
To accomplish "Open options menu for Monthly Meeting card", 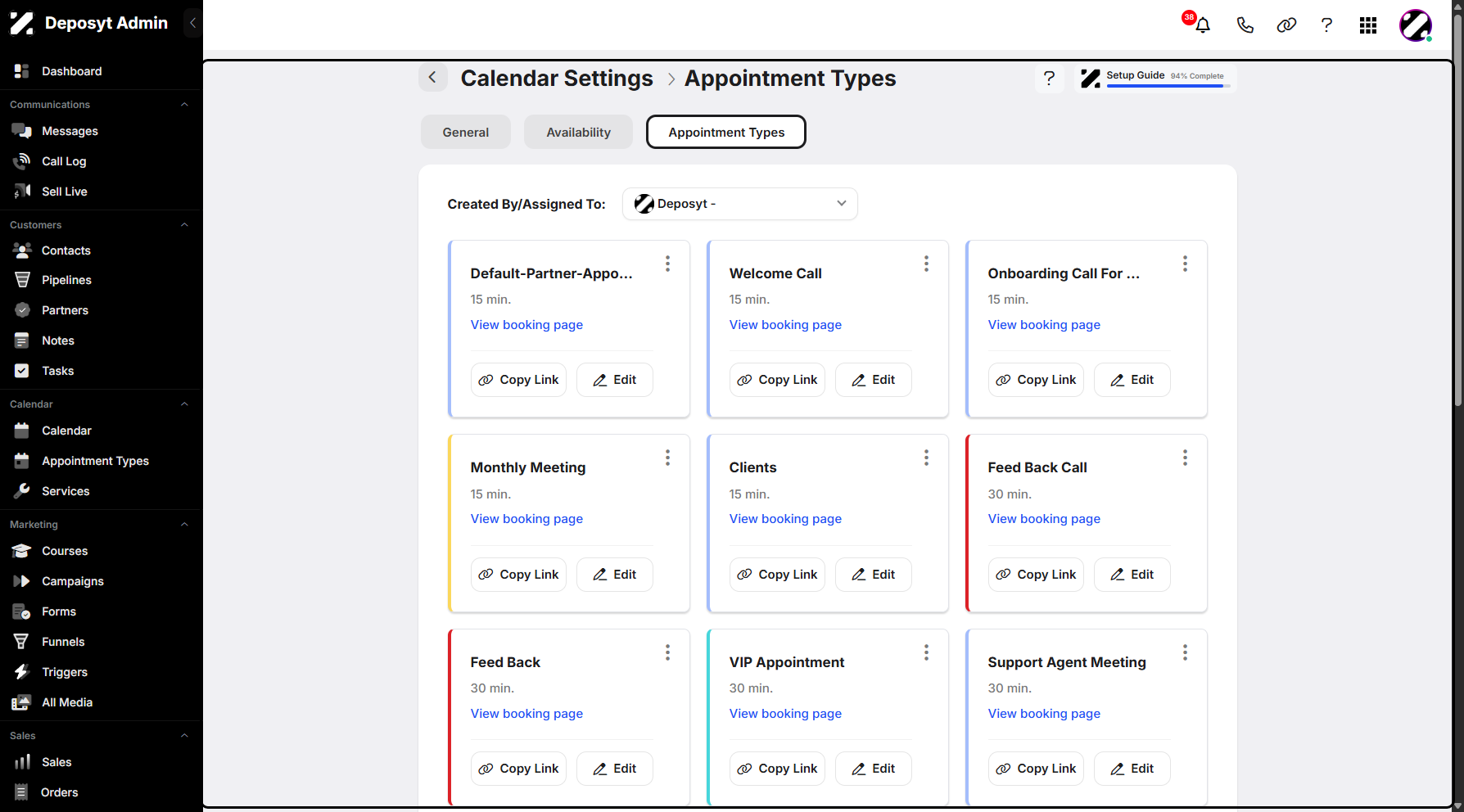I will pyautogui.click(x=667, y=458).
